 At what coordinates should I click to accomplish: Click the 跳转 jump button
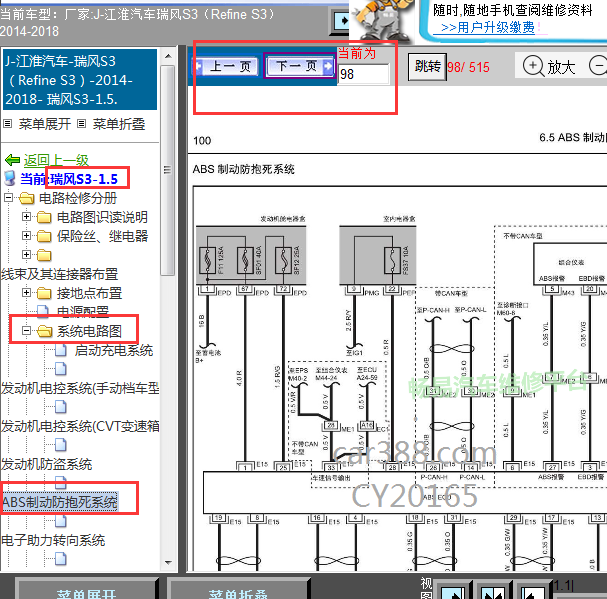coord(427,67)
